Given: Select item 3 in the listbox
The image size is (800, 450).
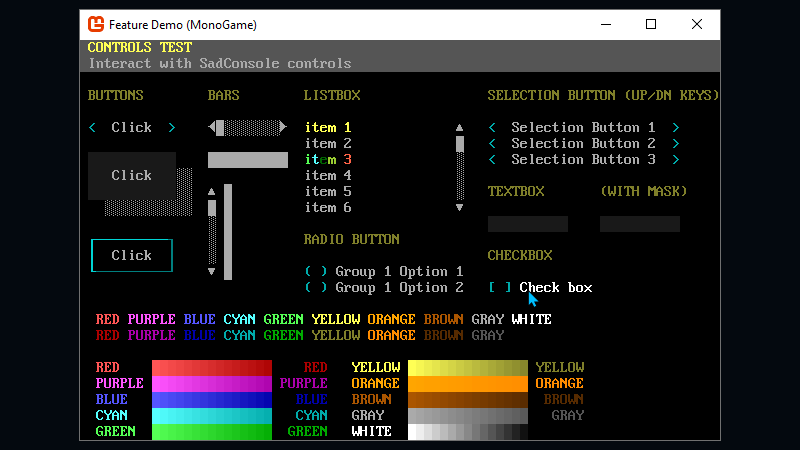Looking at the screenshot, I should [x=328, y=160].
